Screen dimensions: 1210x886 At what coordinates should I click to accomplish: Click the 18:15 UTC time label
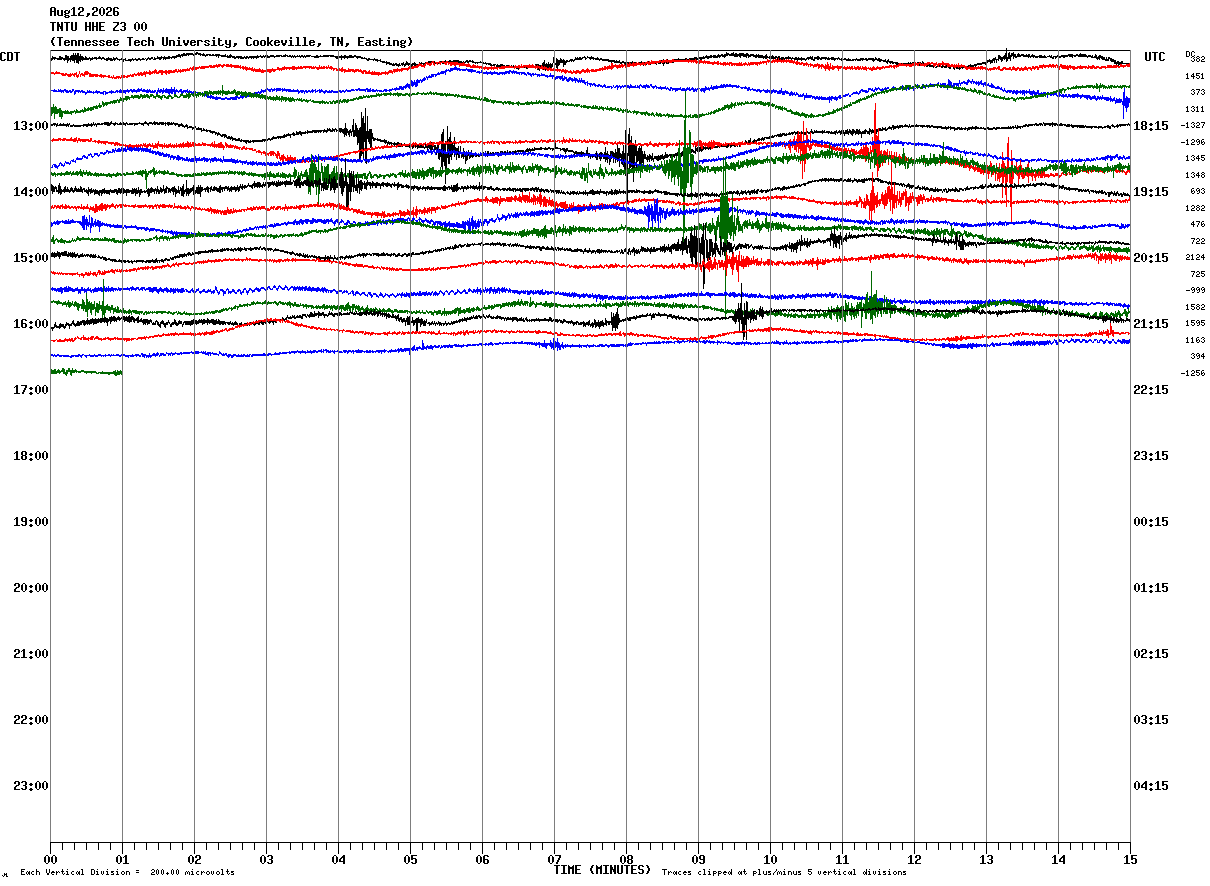[x=1151, y=126]
